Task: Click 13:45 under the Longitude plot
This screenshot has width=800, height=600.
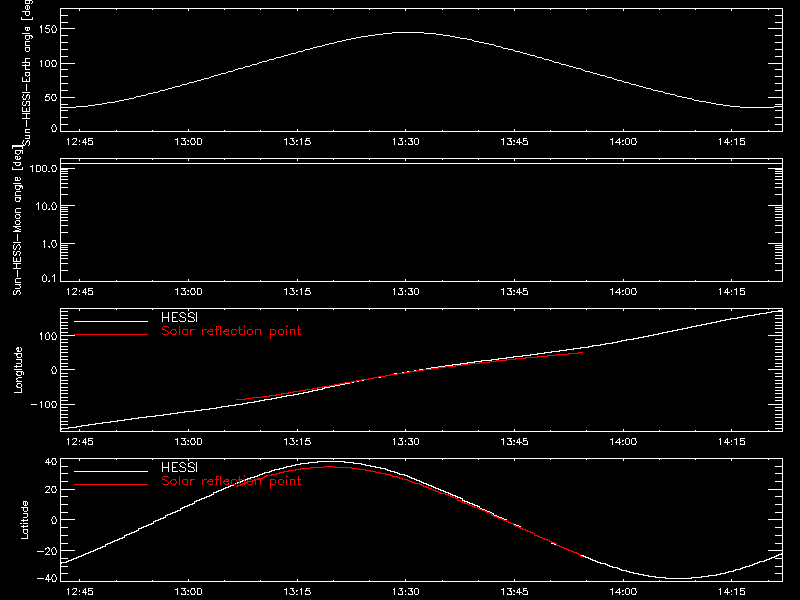Action: 514,441
